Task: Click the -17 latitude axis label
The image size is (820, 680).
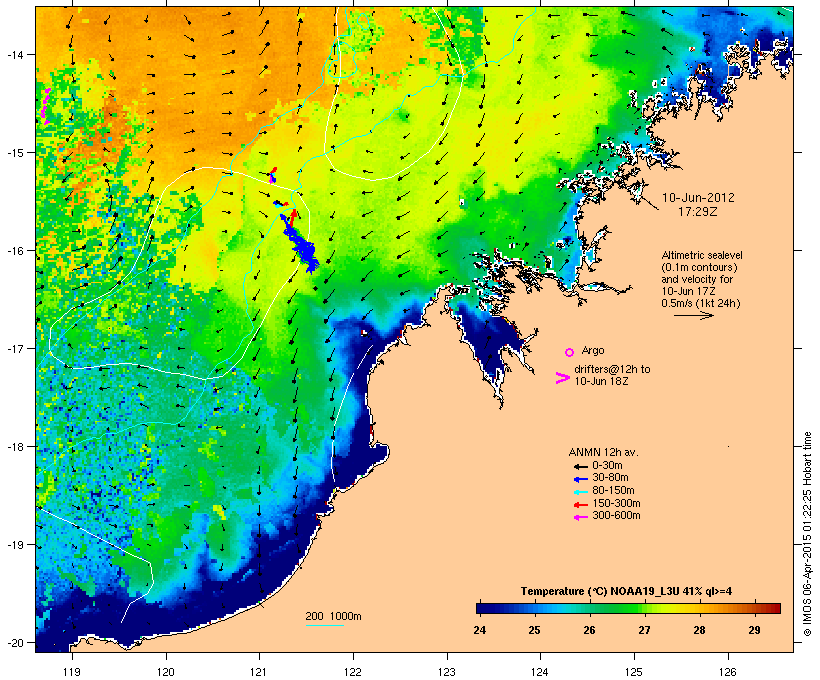Action: click(14, 348)
